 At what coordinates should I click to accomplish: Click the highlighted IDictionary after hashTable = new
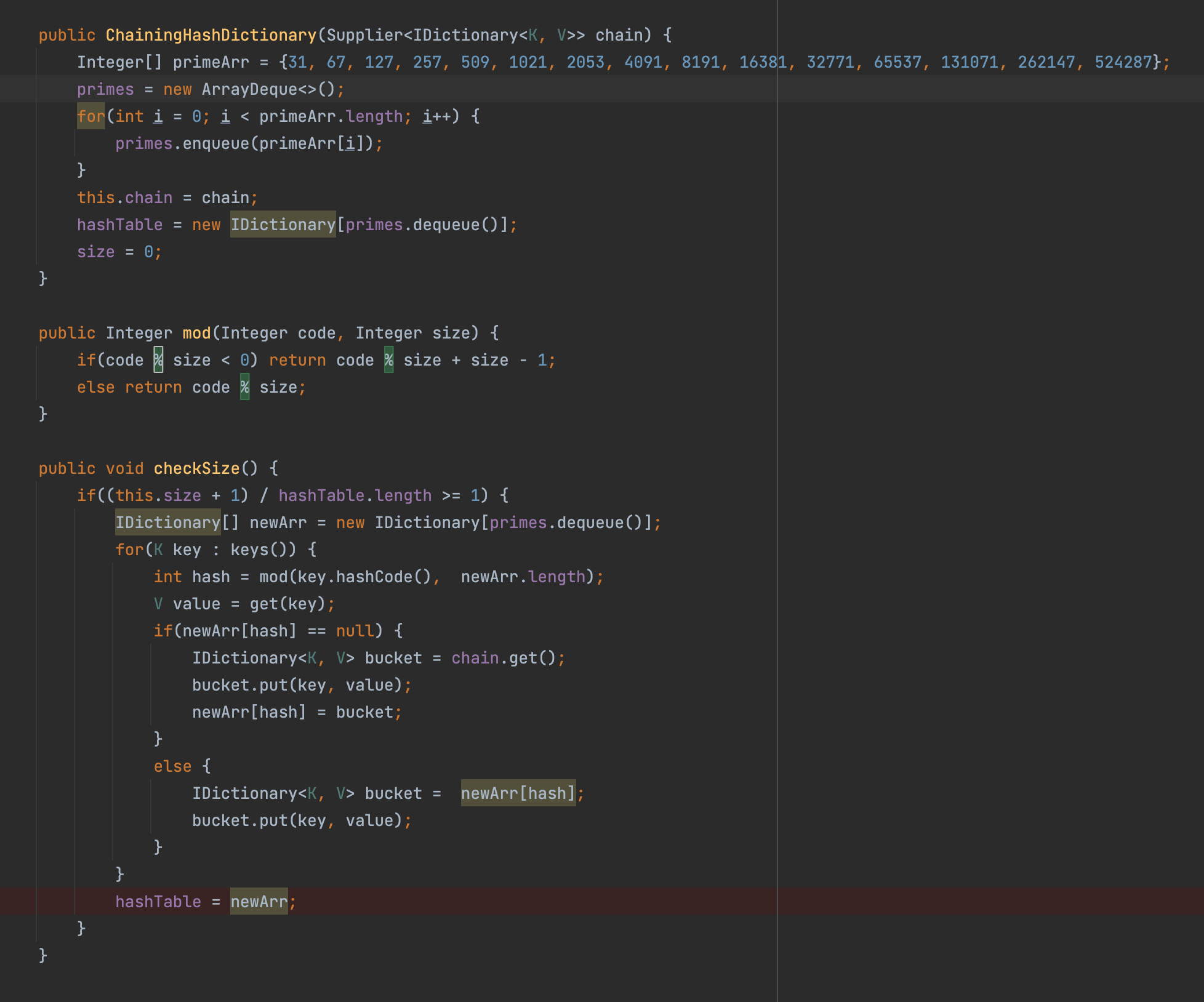[x=283, y=225]
